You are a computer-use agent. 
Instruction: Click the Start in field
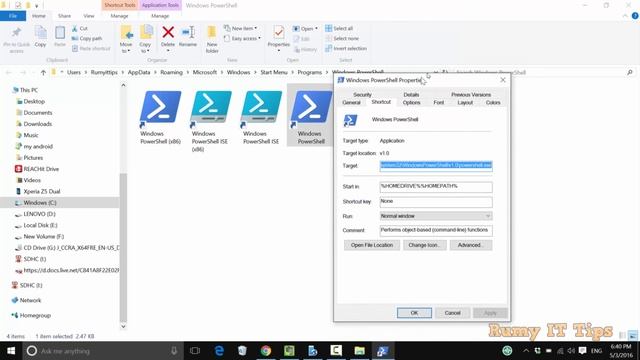click(x=436, y=187)
